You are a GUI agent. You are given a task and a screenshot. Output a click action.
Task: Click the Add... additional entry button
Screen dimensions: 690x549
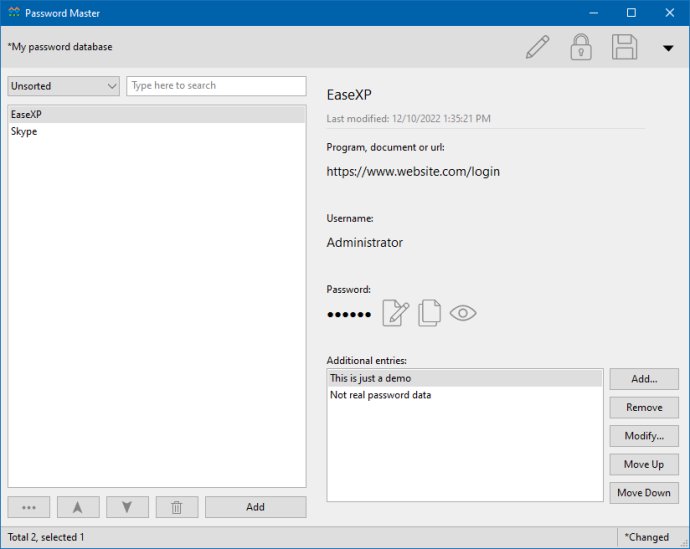tap(644, 379)
